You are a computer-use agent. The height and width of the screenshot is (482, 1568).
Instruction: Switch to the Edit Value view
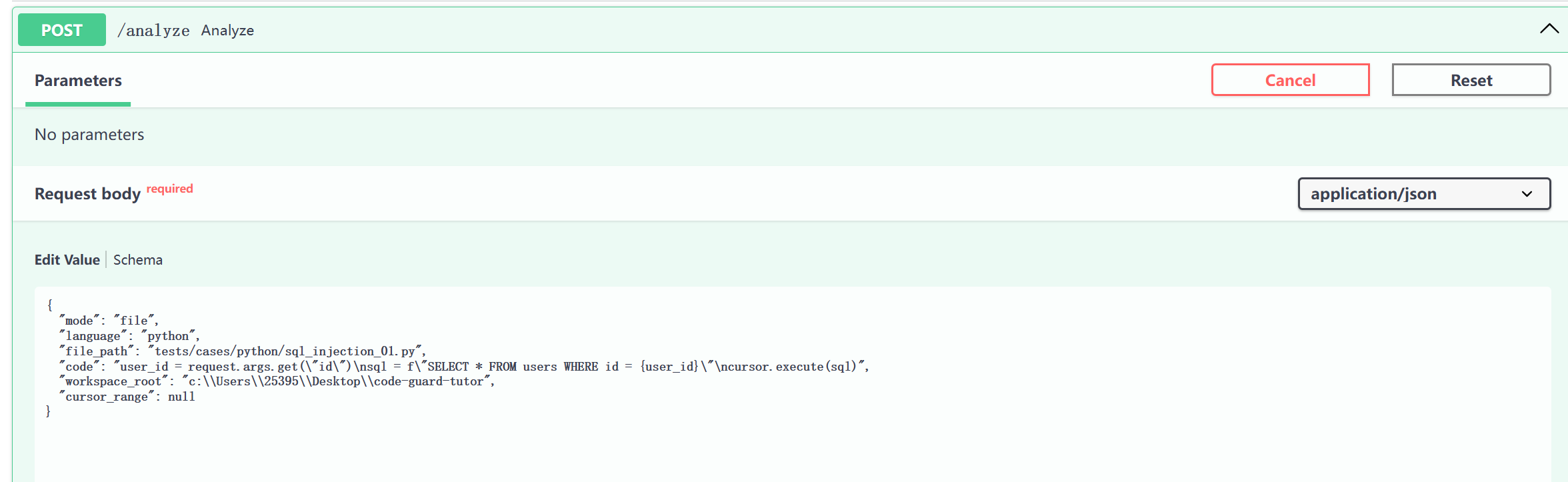point(67,260)
